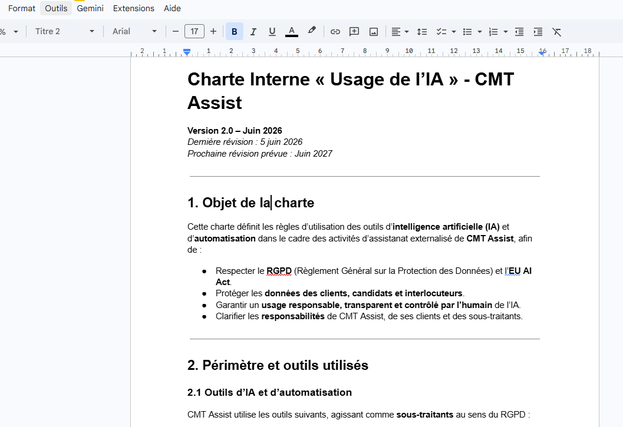The image size is (623, 427).
Task: Click the font size field showing 17
Action: tap(194, 31)
